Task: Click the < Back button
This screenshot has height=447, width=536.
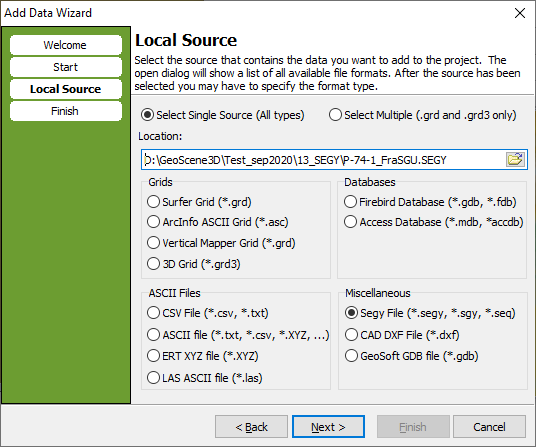Action: pos(251,426)
